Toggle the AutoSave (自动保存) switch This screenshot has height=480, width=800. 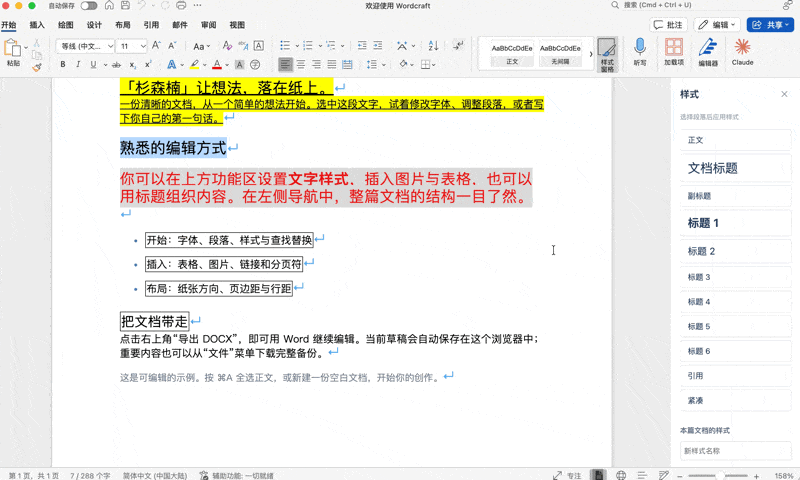pos(89,6)
